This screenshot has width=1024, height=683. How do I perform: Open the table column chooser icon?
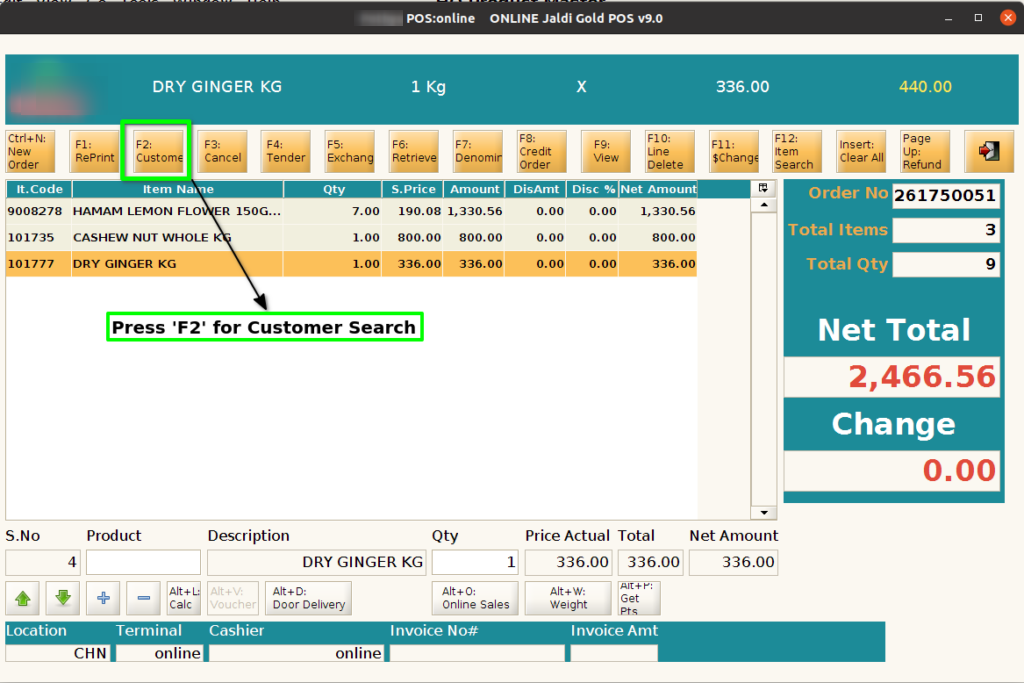tap(763, 189)
